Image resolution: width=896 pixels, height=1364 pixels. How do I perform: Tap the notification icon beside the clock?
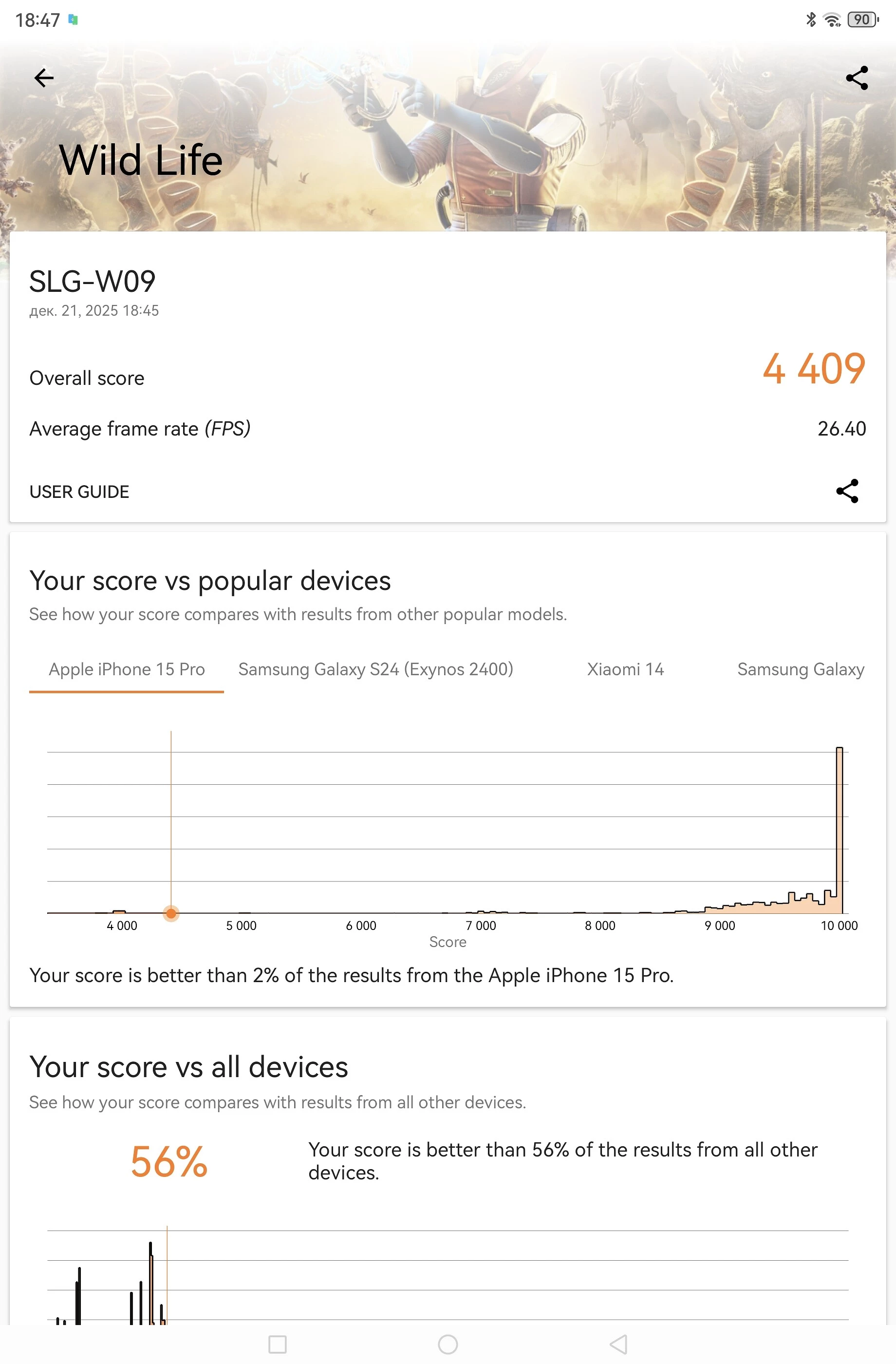click(73, 20)
